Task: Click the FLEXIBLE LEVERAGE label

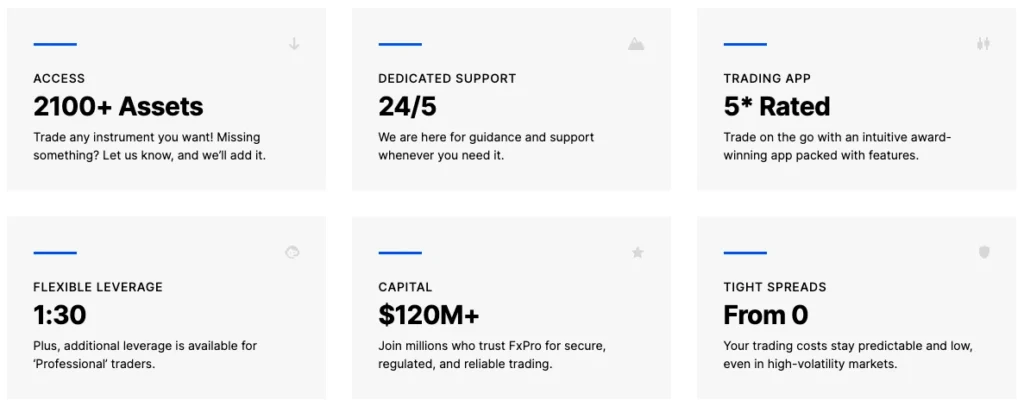Action: click(x=98, y=287)
